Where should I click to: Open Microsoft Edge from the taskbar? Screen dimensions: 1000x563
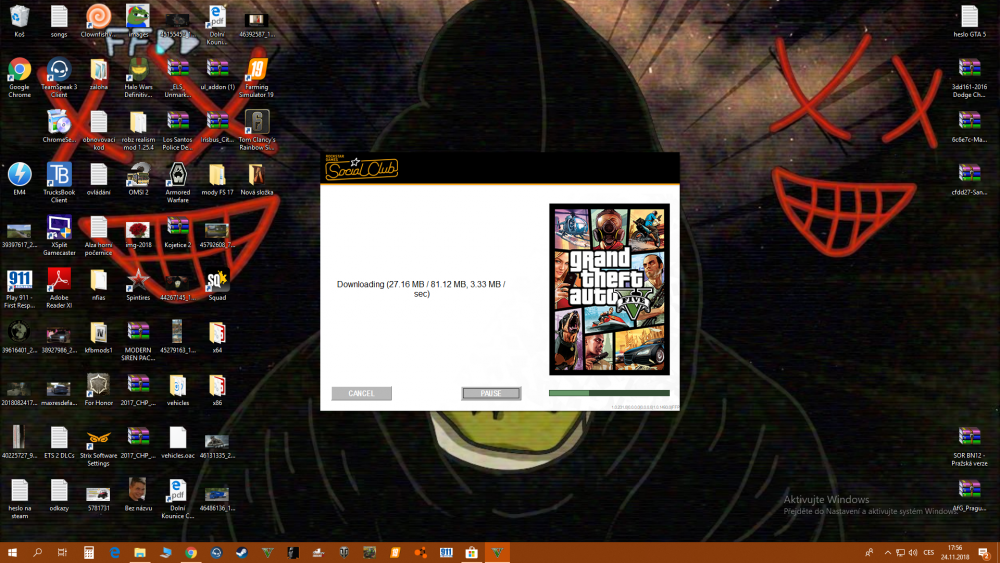coord(114,552)
